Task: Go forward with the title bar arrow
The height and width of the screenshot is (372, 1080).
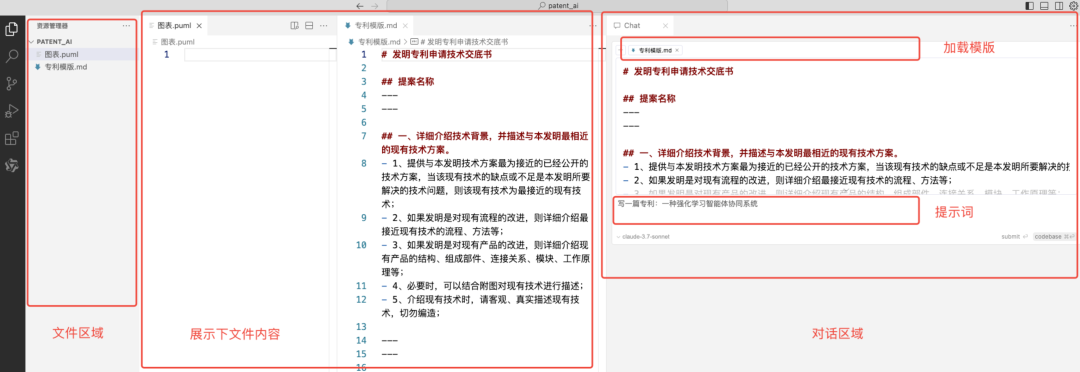Action: tap(374, 6)
